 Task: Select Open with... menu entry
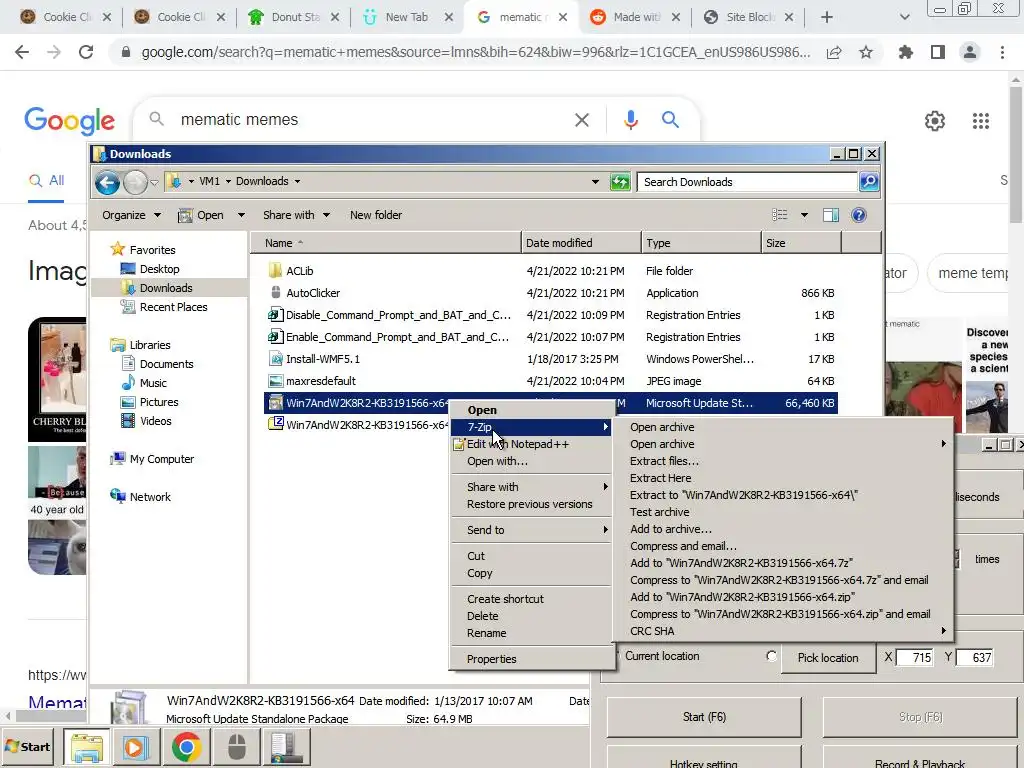[497, 461]
